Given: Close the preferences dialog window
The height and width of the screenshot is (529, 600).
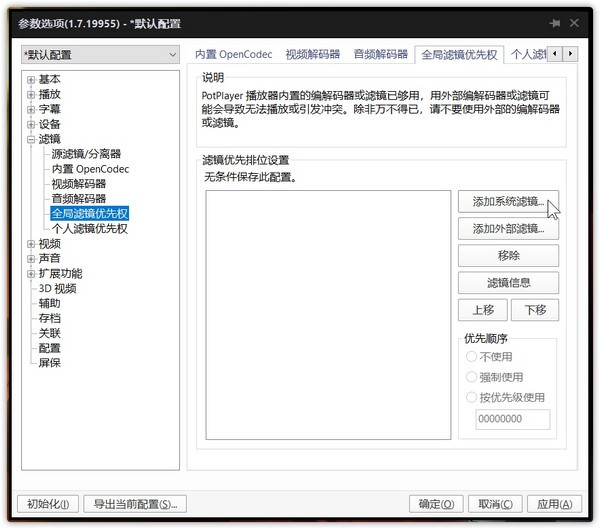Looking at the screenshot, I should [578, 22].
